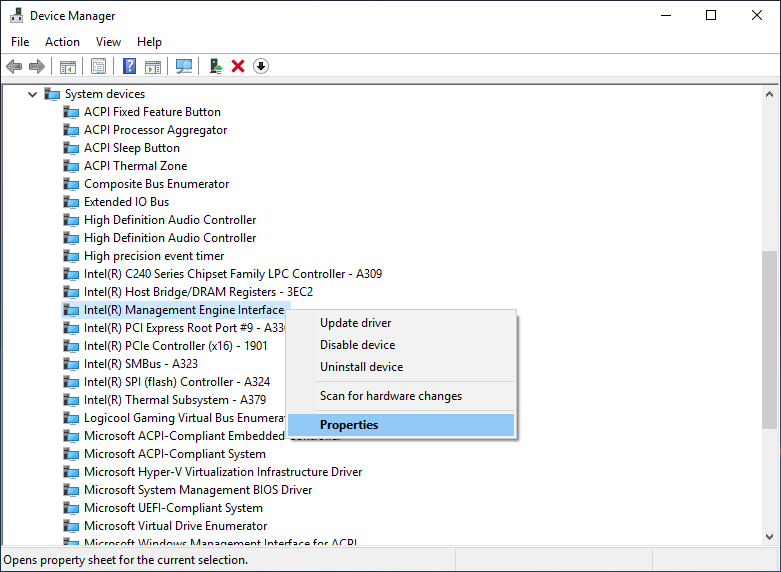Click the Forward arrow toolbar icon
Screen dimensions: 781x572
[37, 66]
